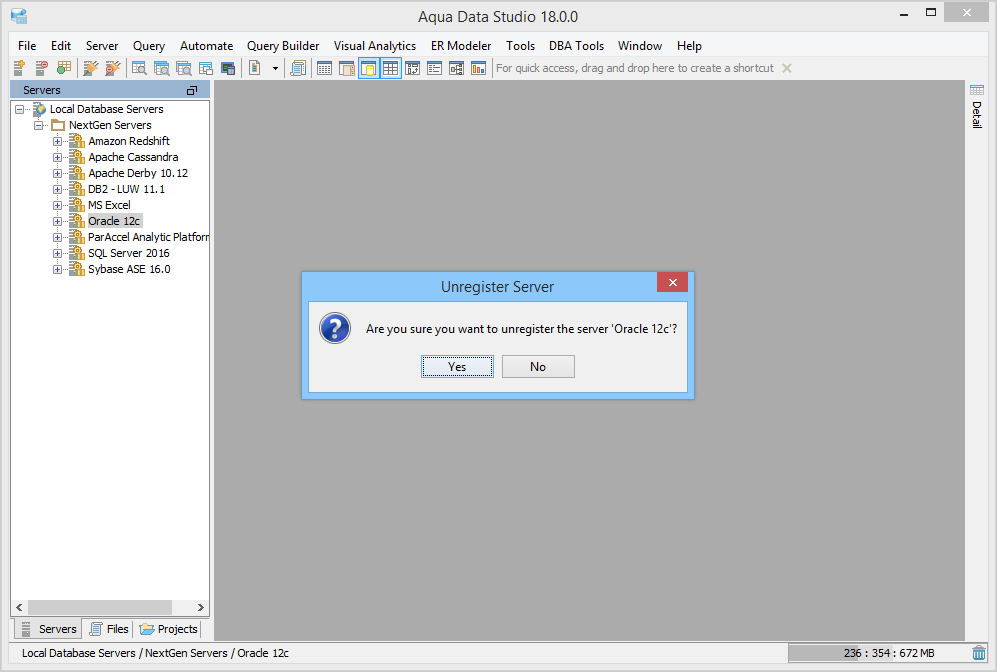The height and width of the screenshot is (672, 997).
Task: Expand the DB2 - LUW 11.1 node
Action: pos(57,189)
